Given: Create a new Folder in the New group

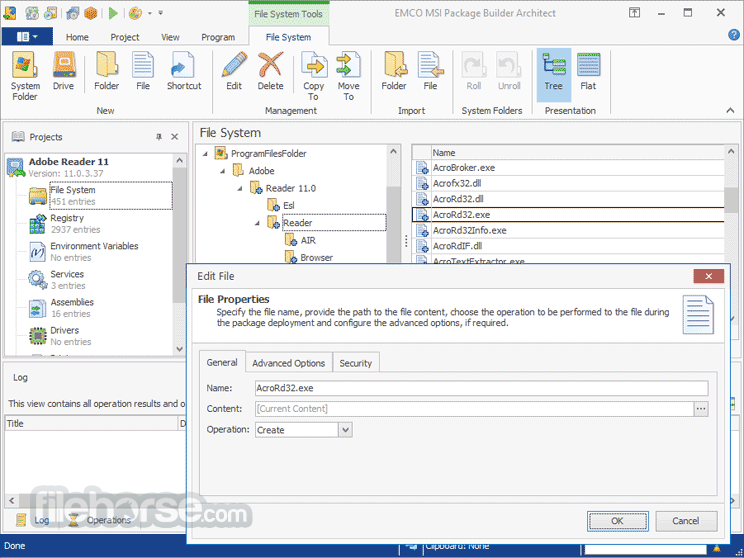Looking at the screenshot, I should [106, 71].
